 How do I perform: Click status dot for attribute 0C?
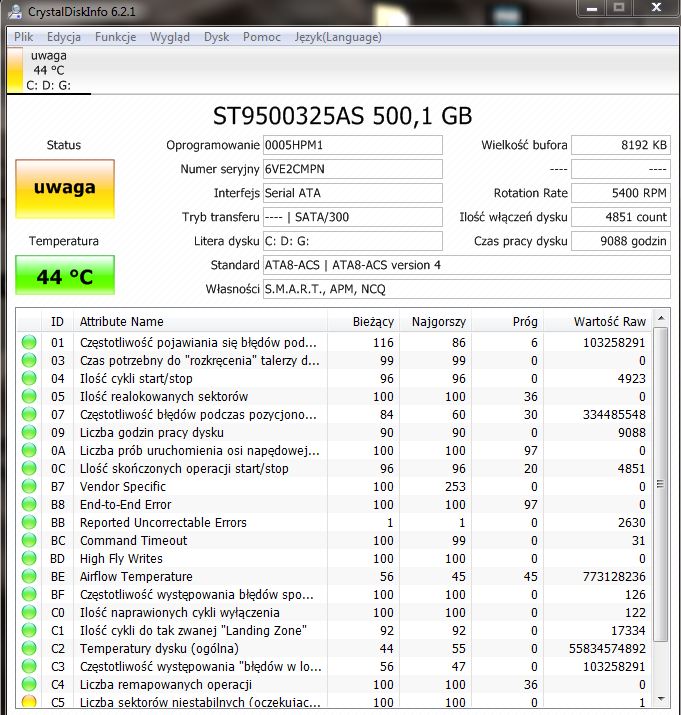[x=29, y=468]
